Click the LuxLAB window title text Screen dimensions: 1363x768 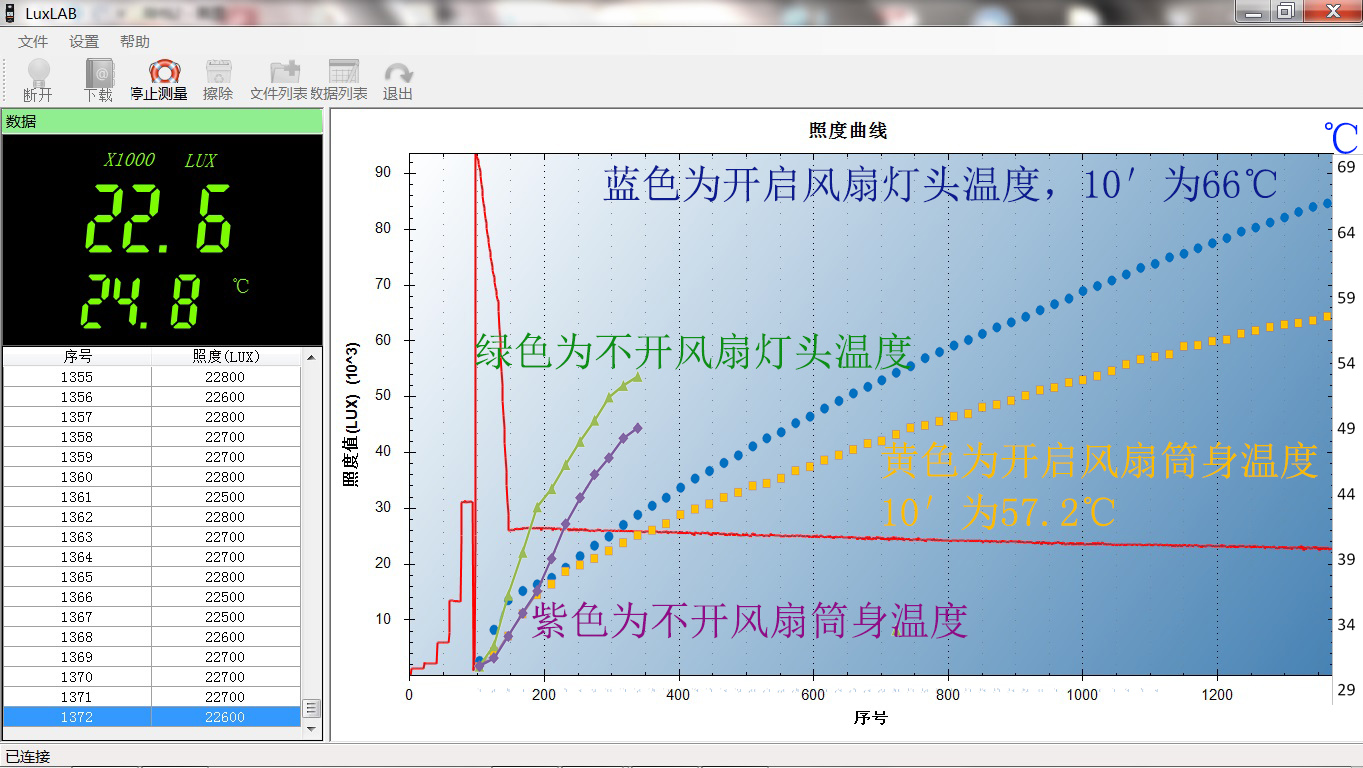51,13
